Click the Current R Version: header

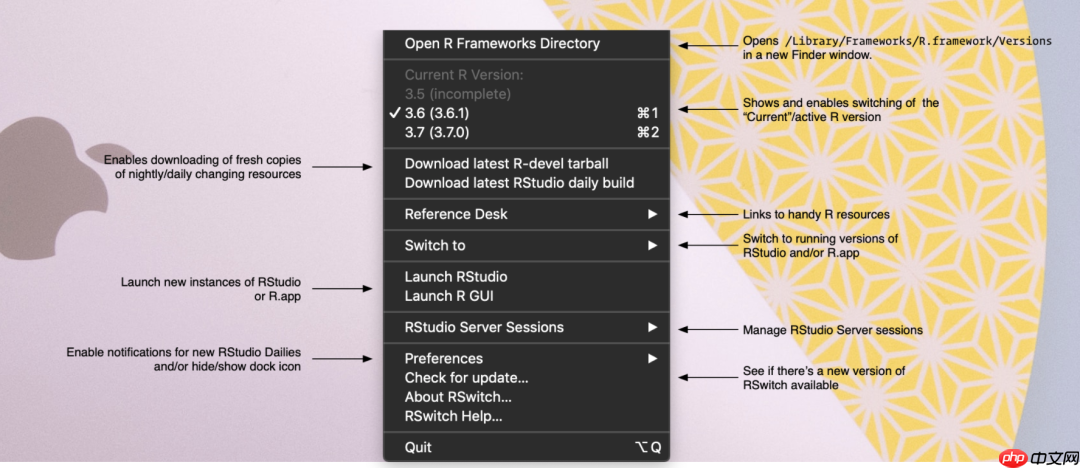[x=464, y=74]
